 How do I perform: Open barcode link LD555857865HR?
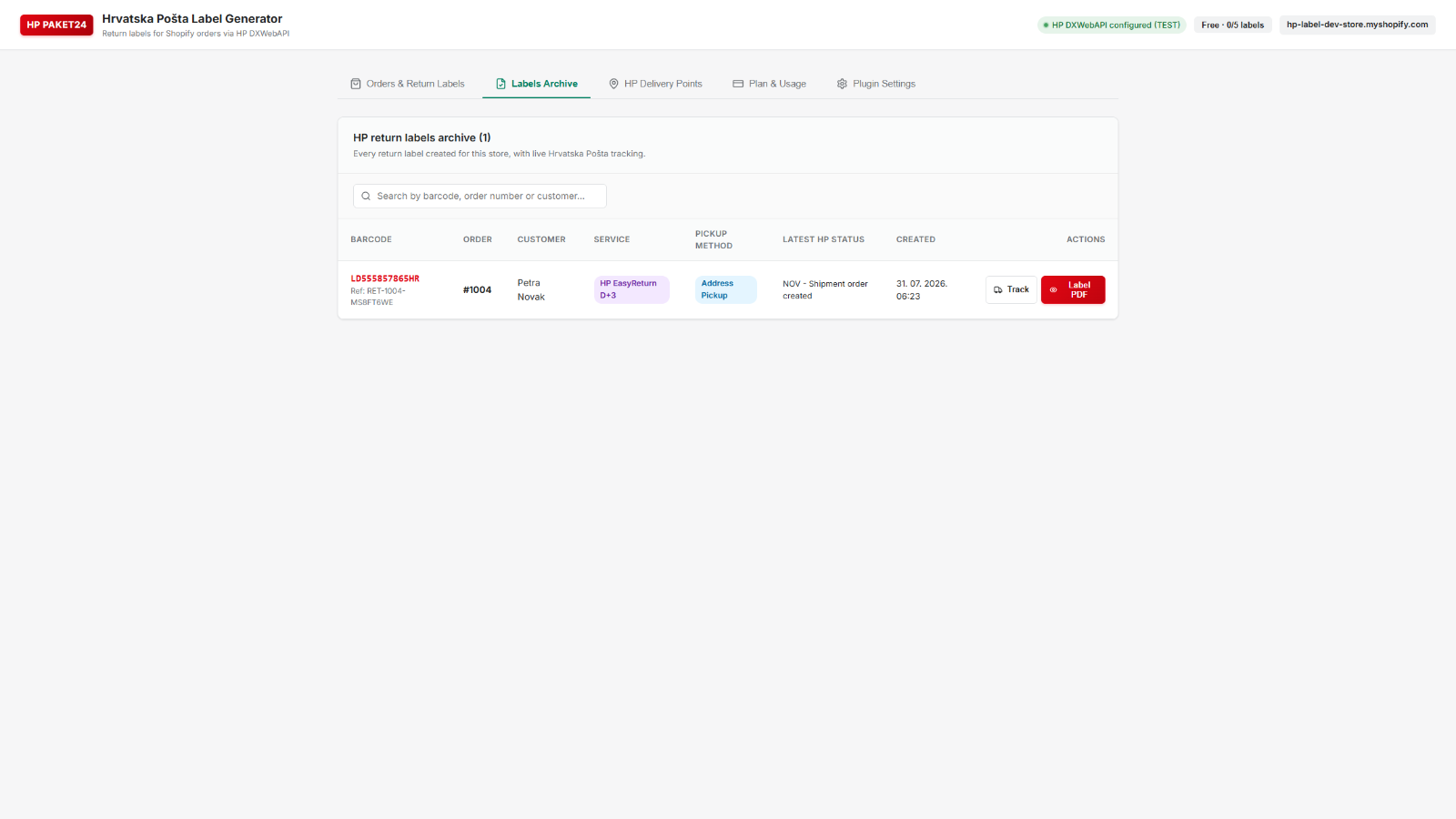[385, 278]
